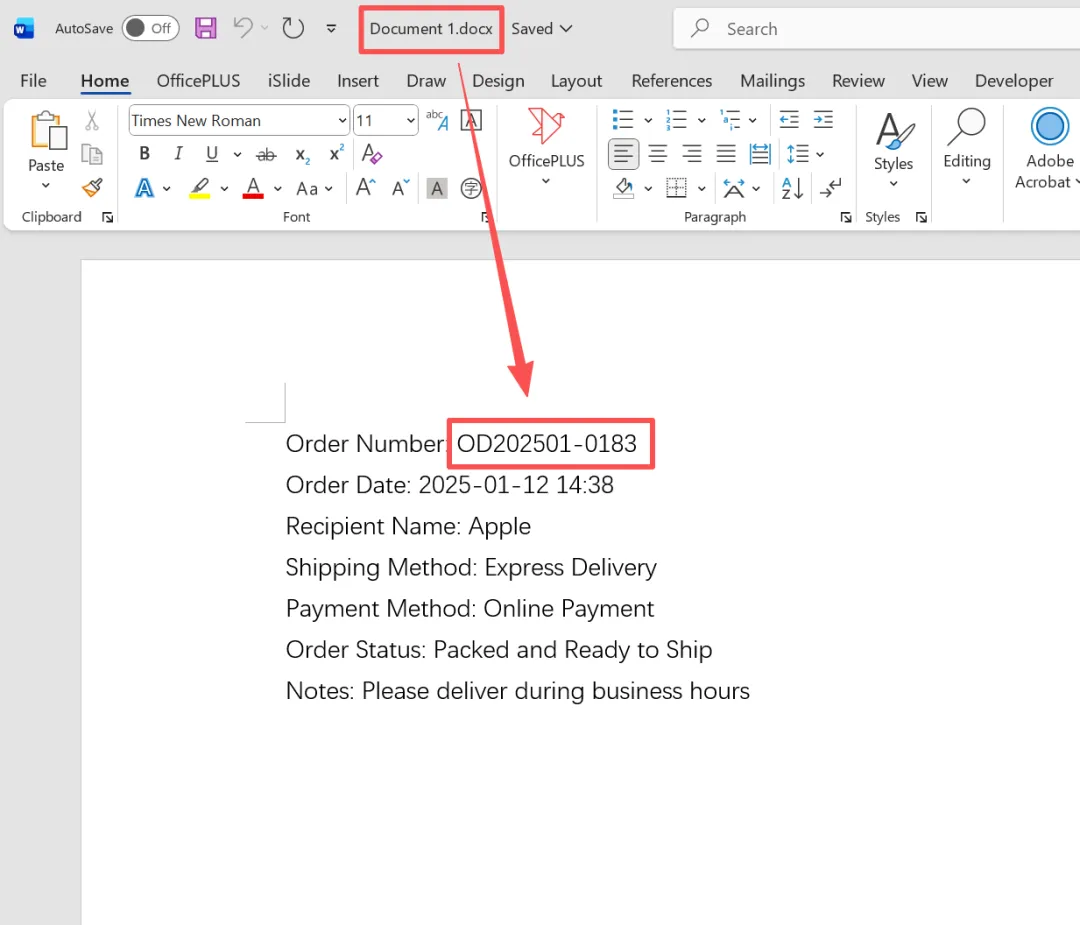Toggle Strikethrough formatting
The image size is (1080, 925).
[x=267, y=155]
